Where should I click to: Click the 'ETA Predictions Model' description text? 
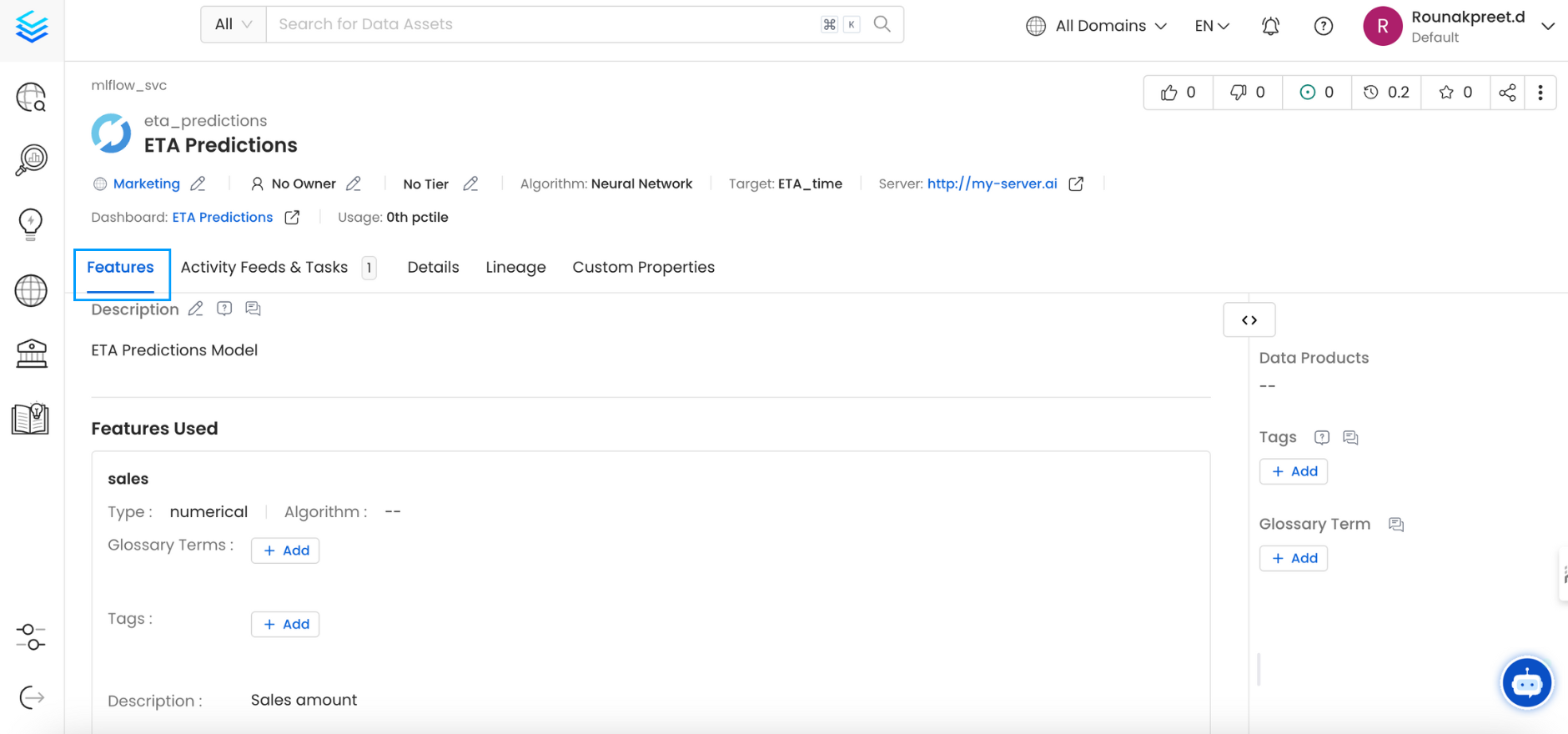174,350
